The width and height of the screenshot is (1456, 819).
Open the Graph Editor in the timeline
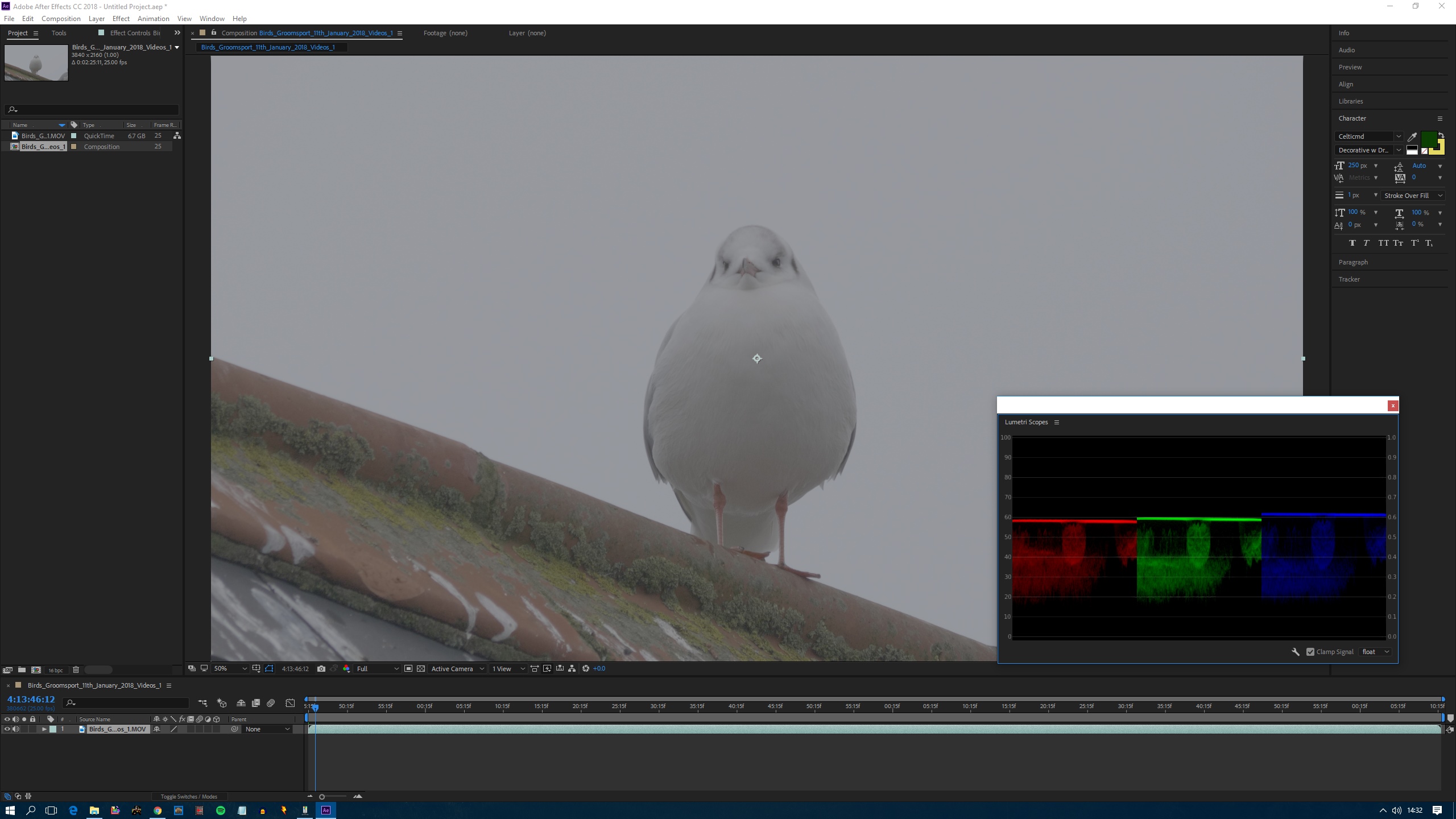(x=290, y=704)
